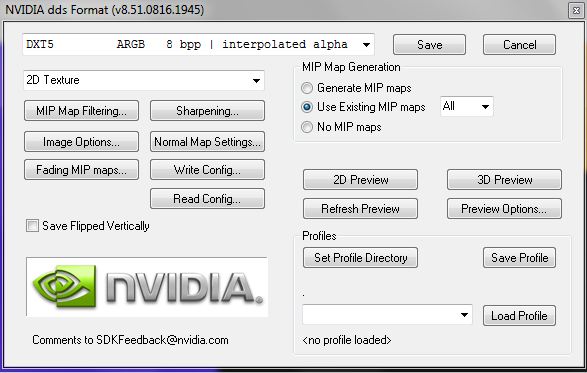Open the All MIP levels dropdown
Screen dimensions: 587x373
[466, 107]
